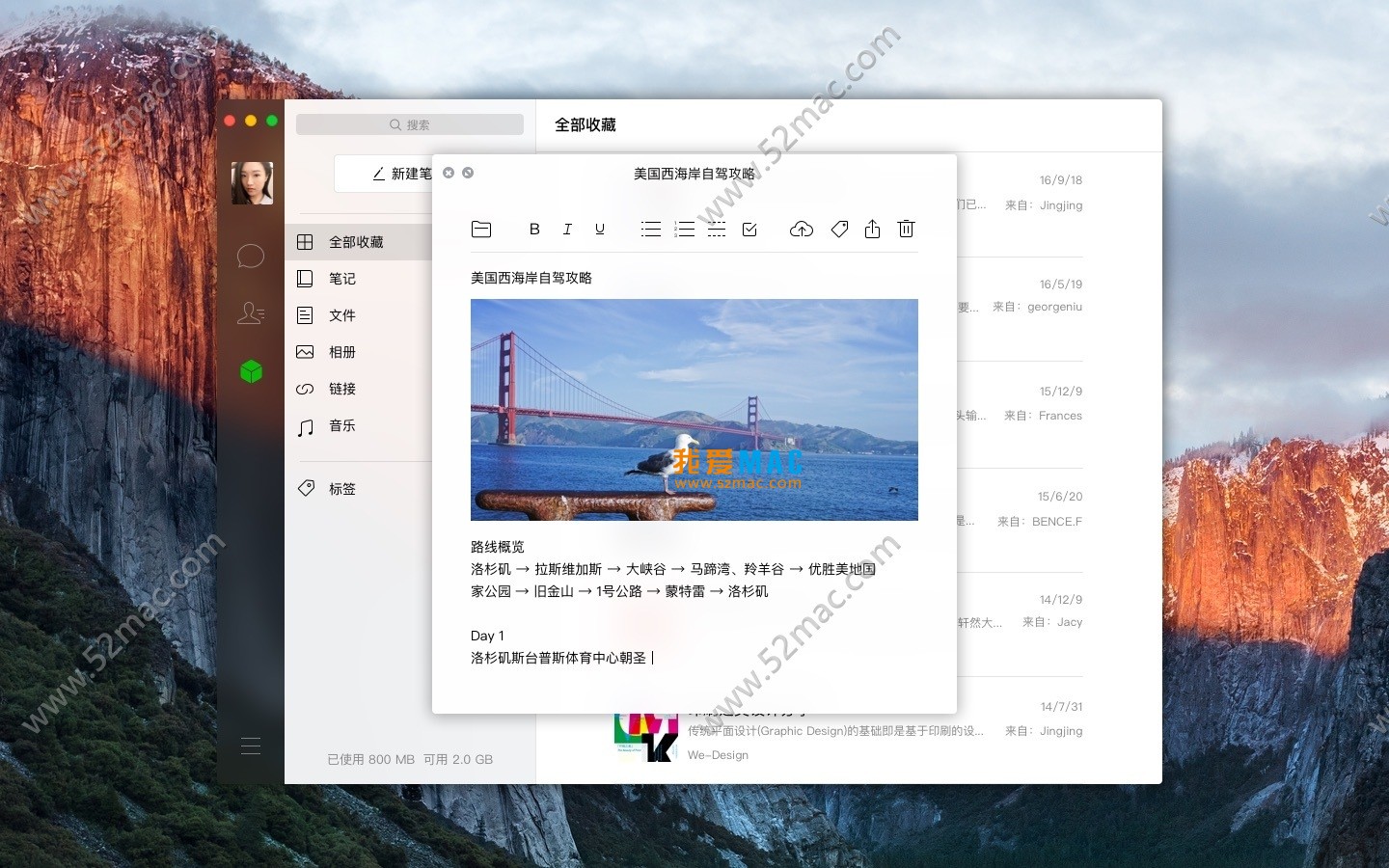Insert a numbered list into the note
The height and width of the screenshot is (868, 1389).
pyautogui.click(x=685, y=229)
